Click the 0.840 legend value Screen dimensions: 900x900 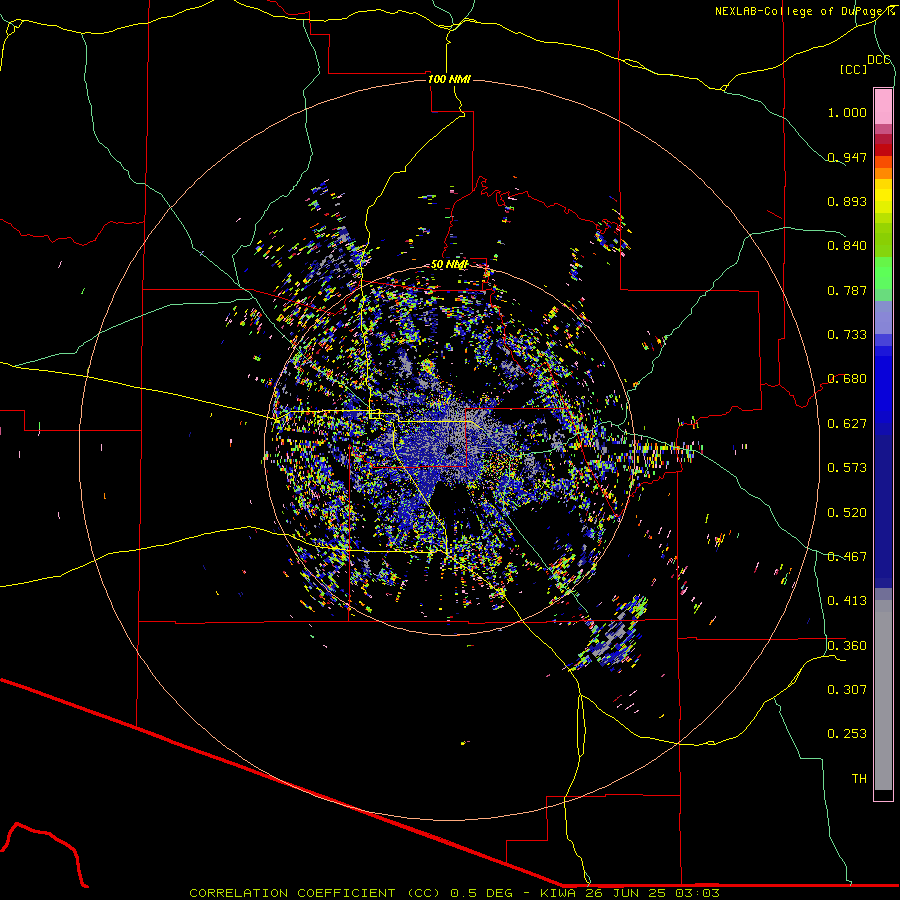click(x=847, y=246)
